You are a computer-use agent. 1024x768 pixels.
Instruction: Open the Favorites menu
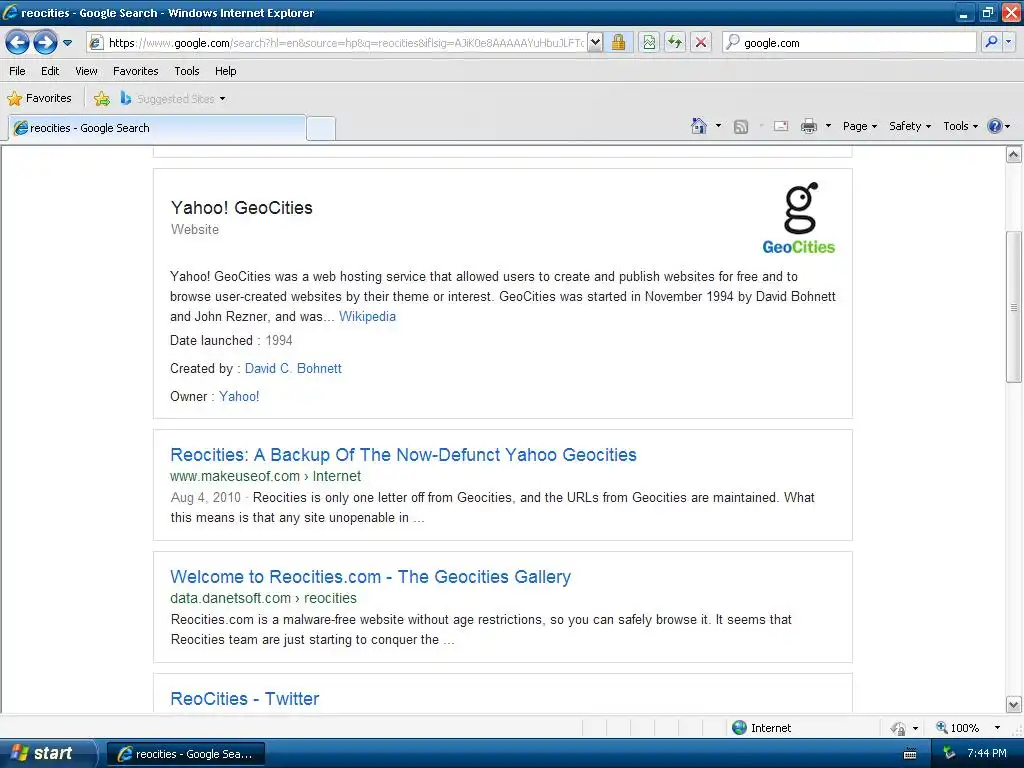click(136, 71)
